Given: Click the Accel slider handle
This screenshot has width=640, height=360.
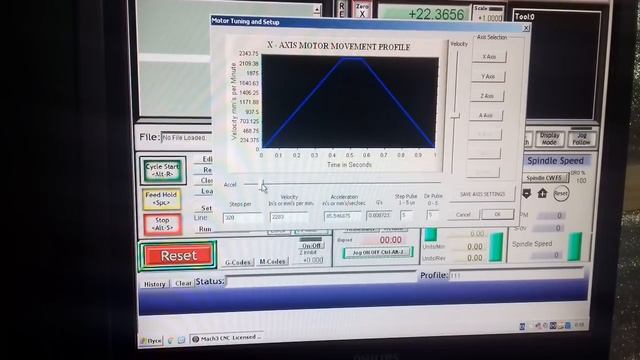Looking at the screenshot, I should [x=263, y=184].
